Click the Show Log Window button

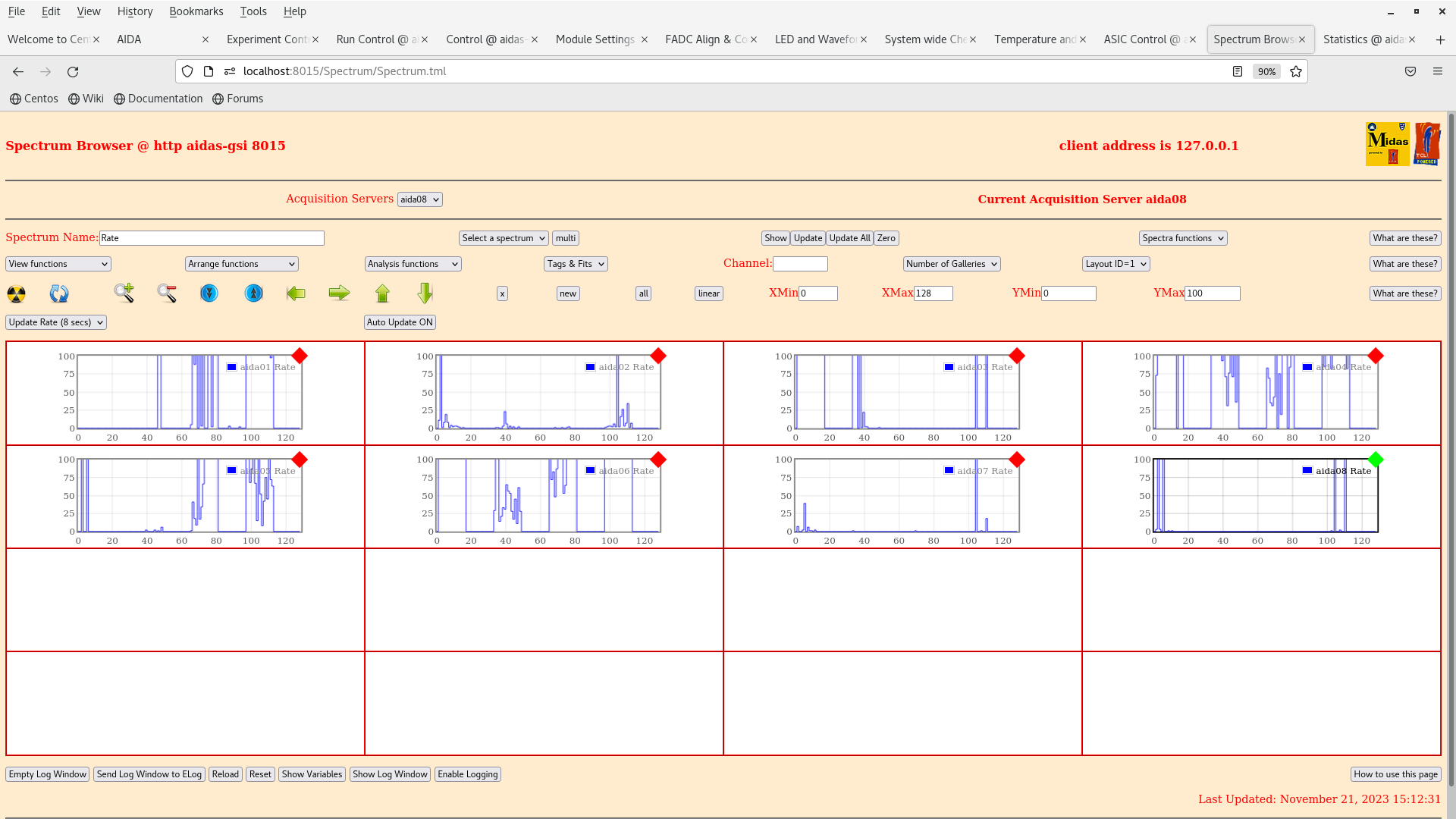point(390,774)
